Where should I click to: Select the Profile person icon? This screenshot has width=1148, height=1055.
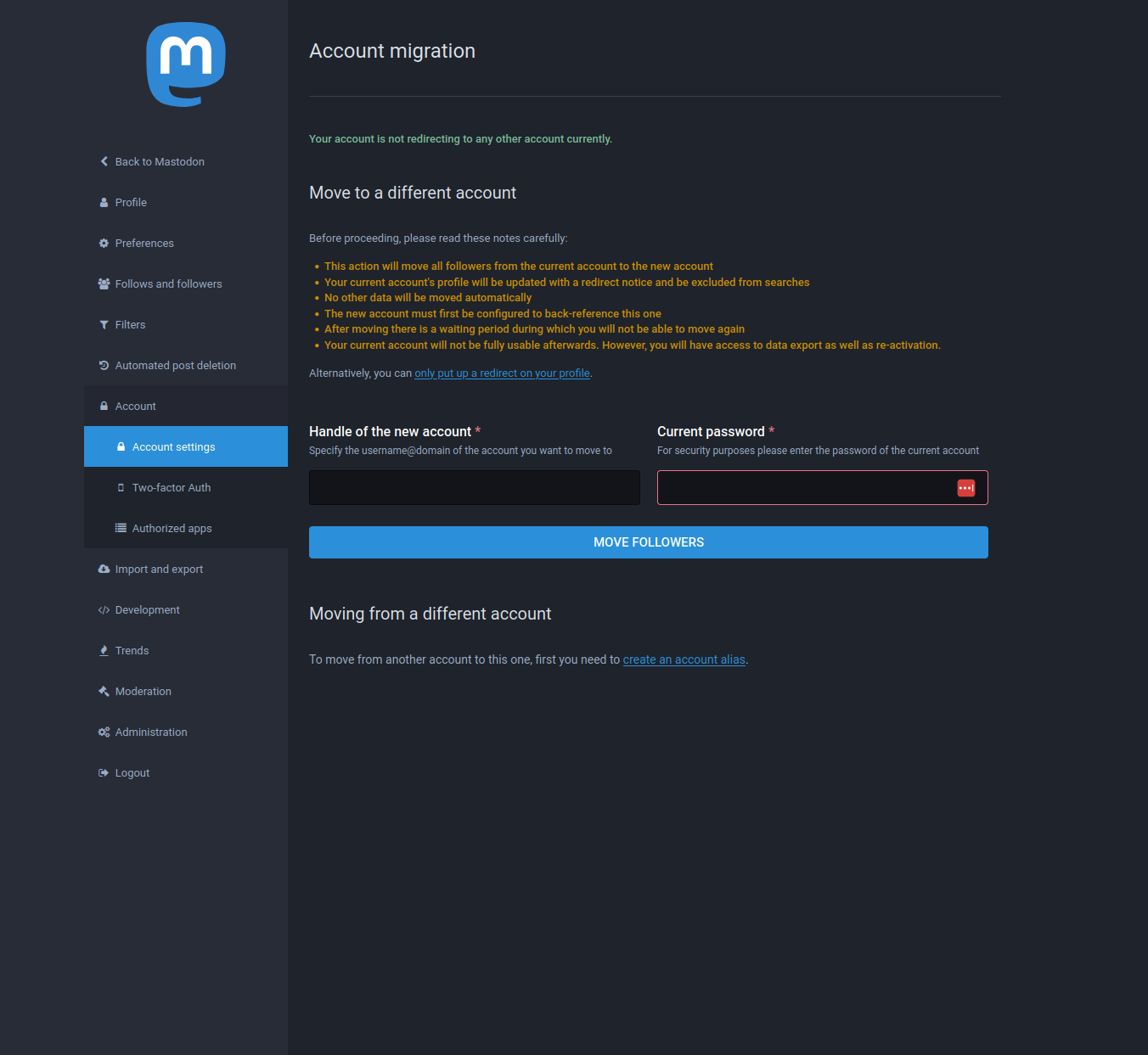104,202
